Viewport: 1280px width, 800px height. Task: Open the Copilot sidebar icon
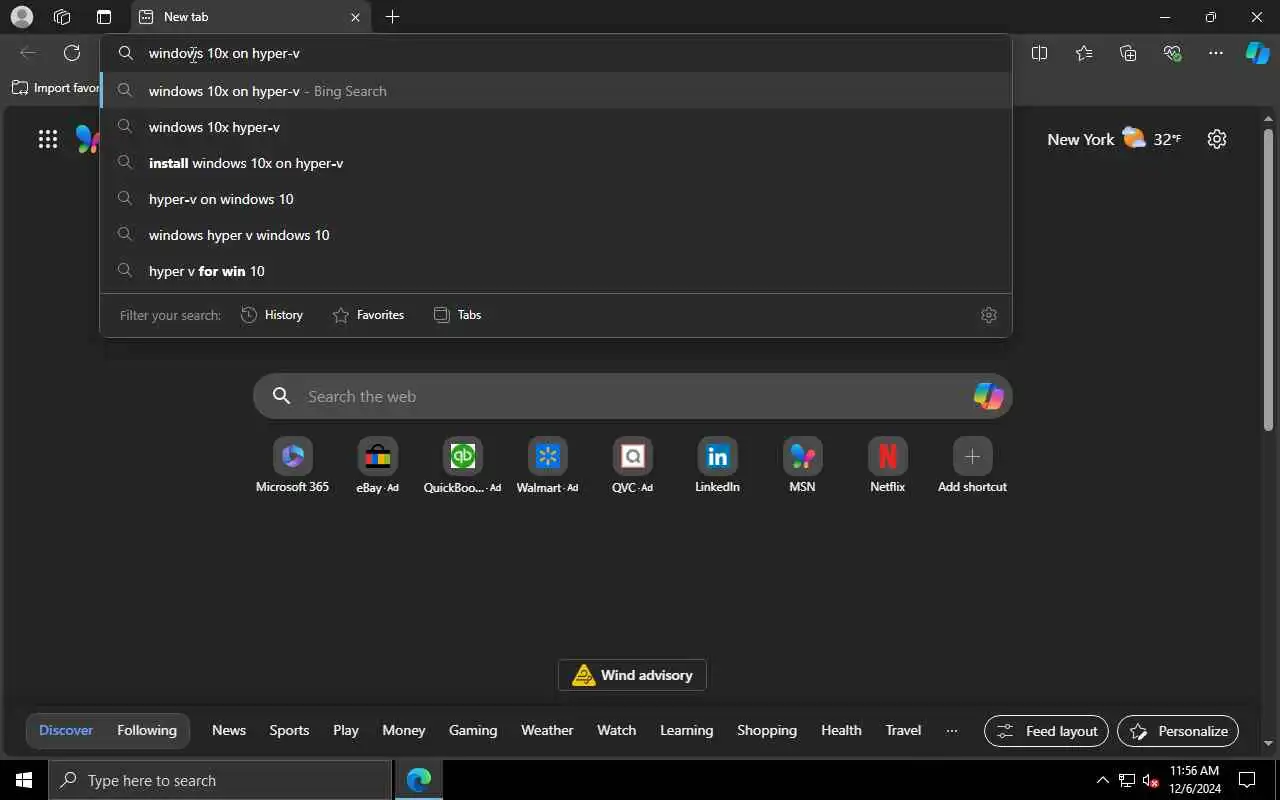(1257, 53)
